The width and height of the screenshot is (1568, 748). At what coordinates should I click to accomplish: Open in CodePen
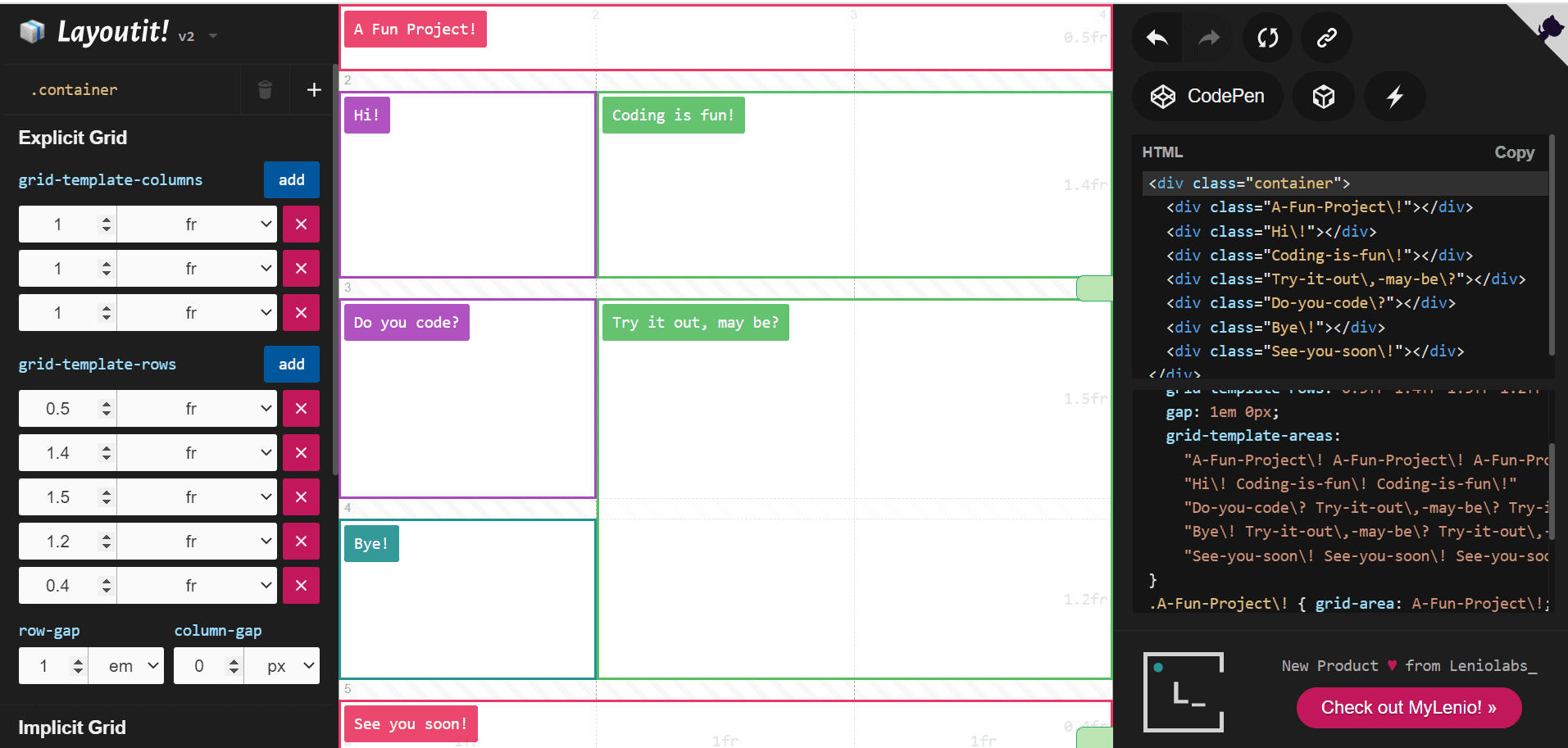click(x=1207, y=97)
